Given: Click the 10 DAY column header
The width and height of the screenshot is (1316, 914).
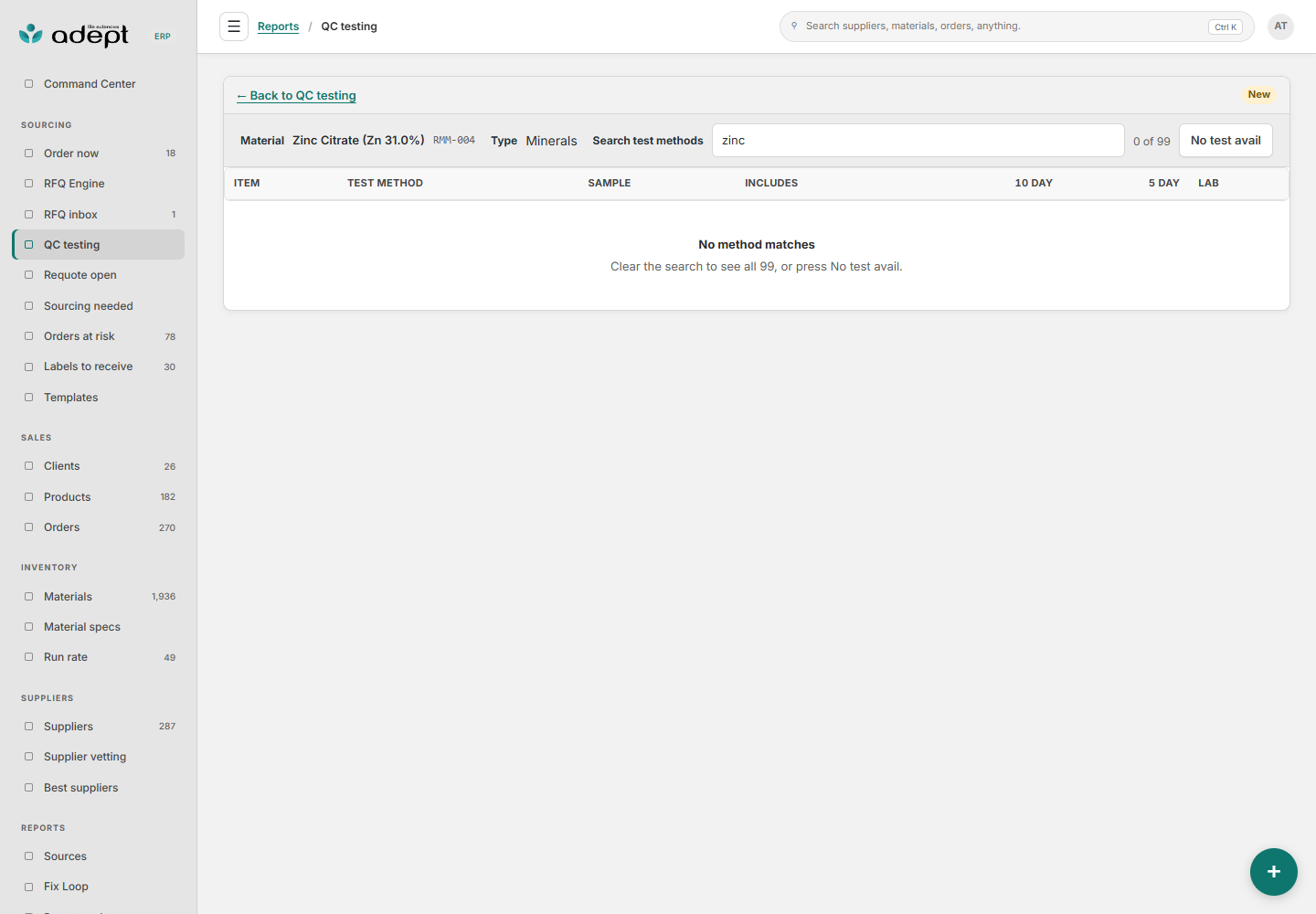Looking at the screenshot, I should tap(1034, 183).
